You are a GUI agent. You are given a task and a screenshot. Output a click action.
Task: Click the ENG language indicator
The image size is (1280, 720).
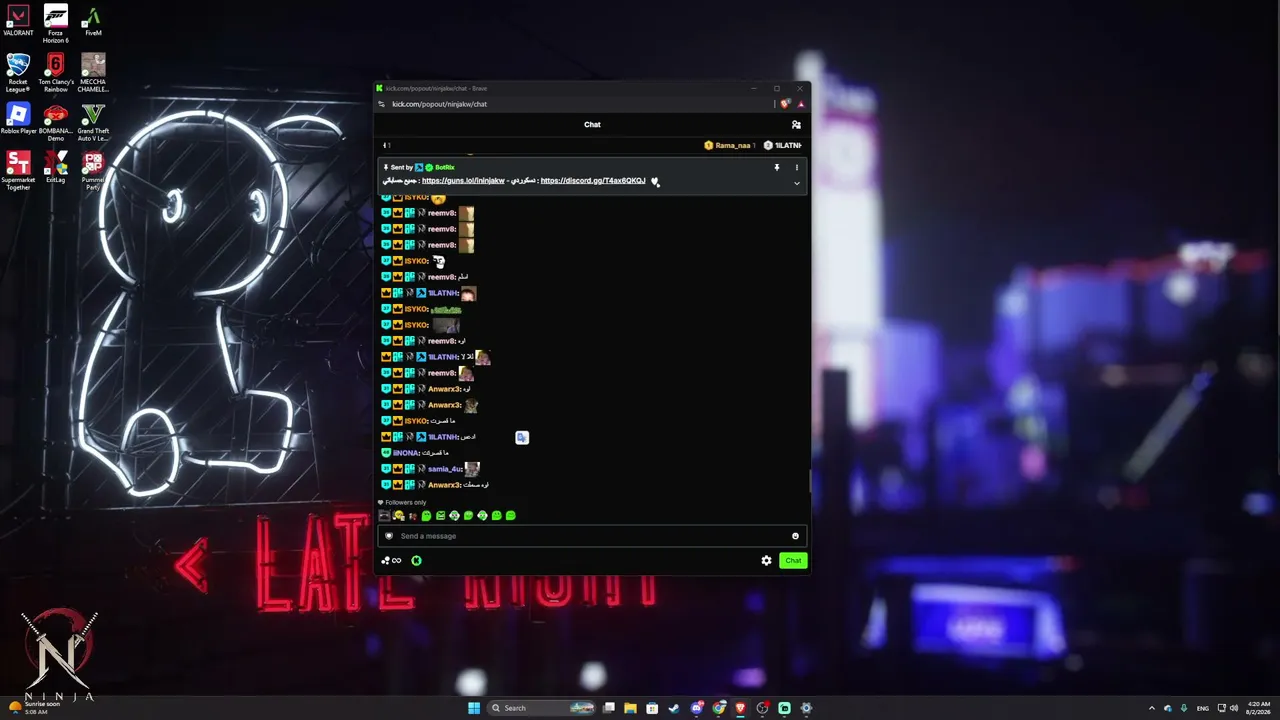point(1203,708)
